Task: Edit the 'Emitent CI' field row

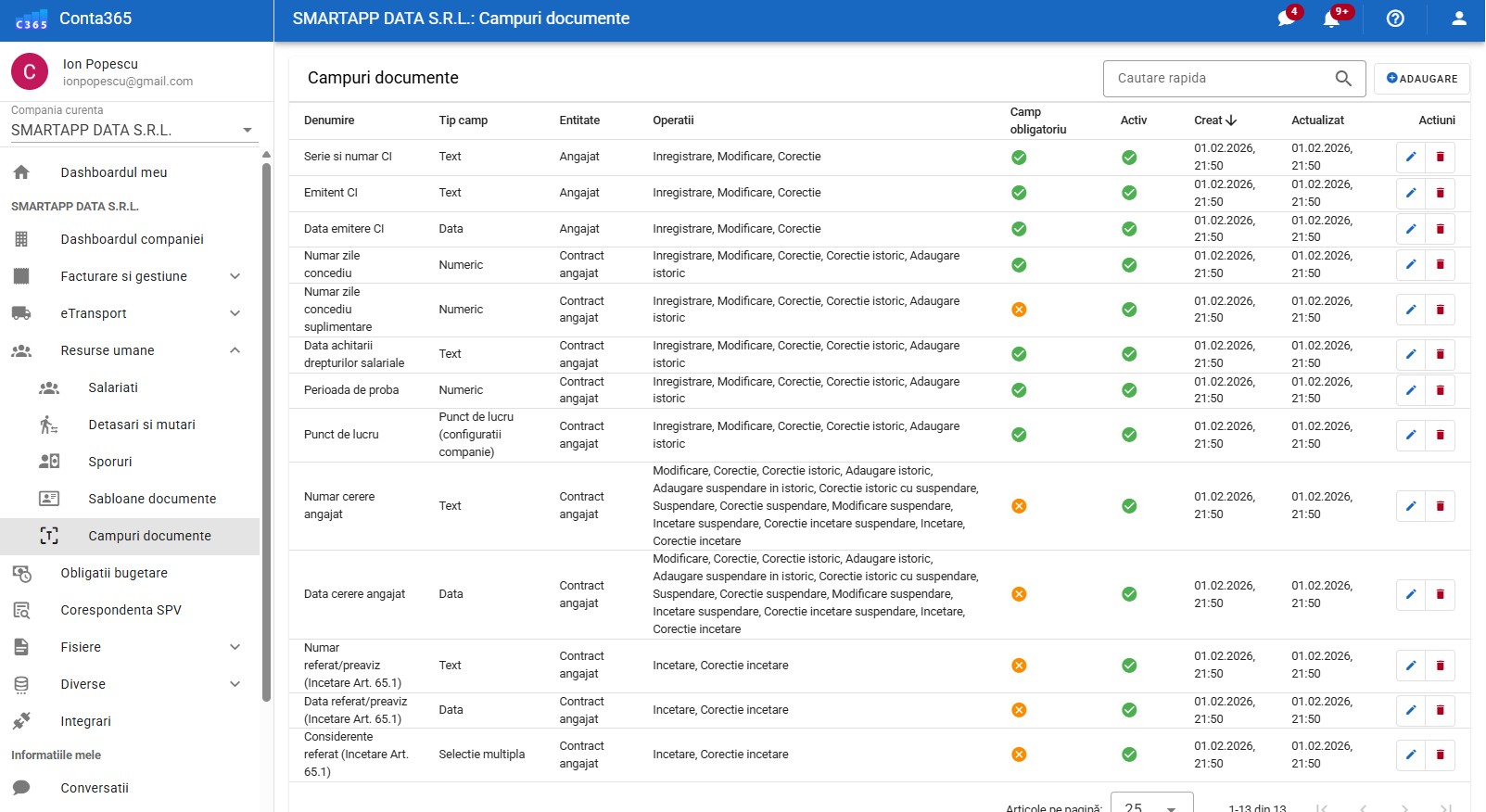Action: (x=1410, y=193)
